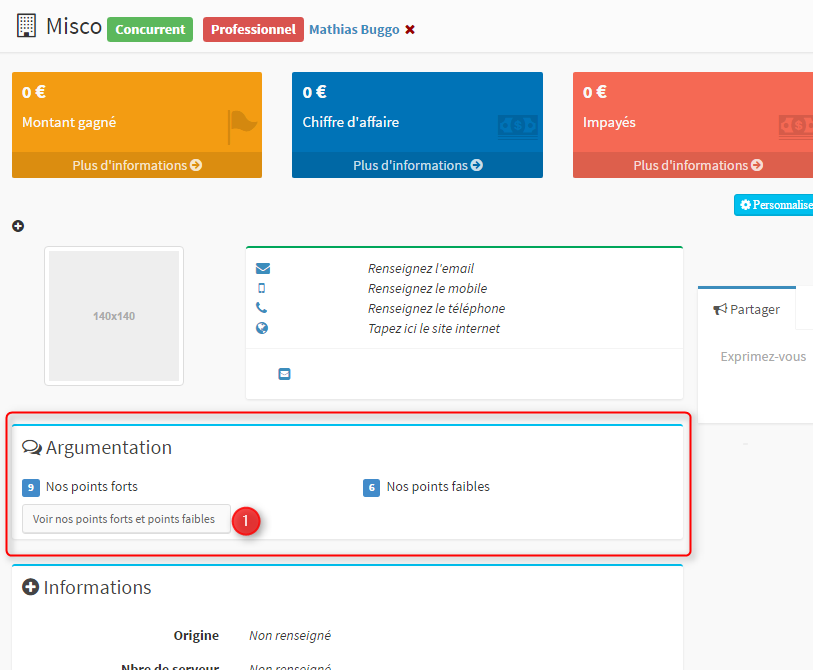Expand Informations with the plus icon
813x670 pixels.
(x=31, y=587)
